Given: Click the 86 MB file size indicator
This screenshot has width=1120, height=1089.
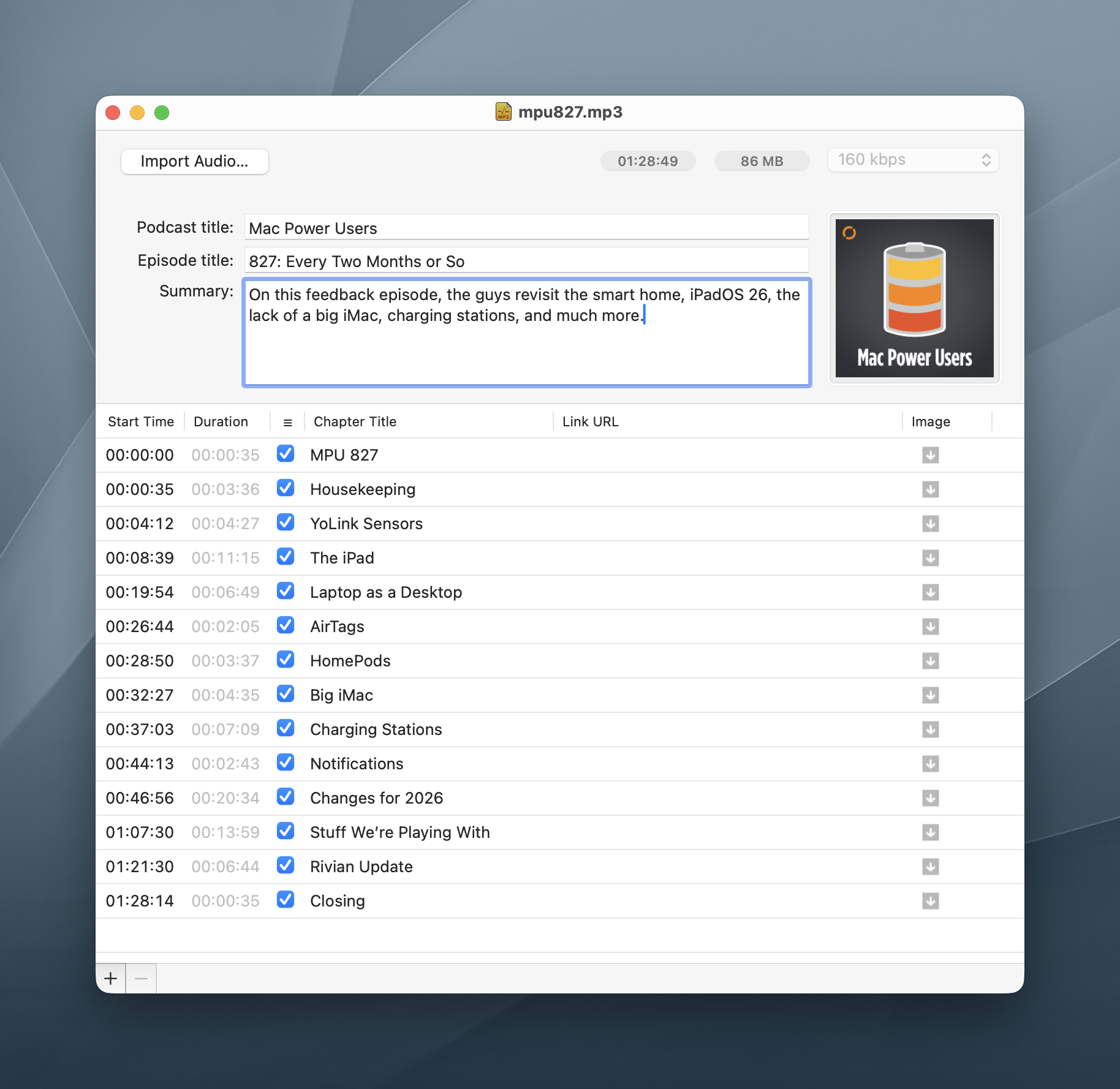Looking at the screenshot, I should pyautogui.click(x=762, y=161).
